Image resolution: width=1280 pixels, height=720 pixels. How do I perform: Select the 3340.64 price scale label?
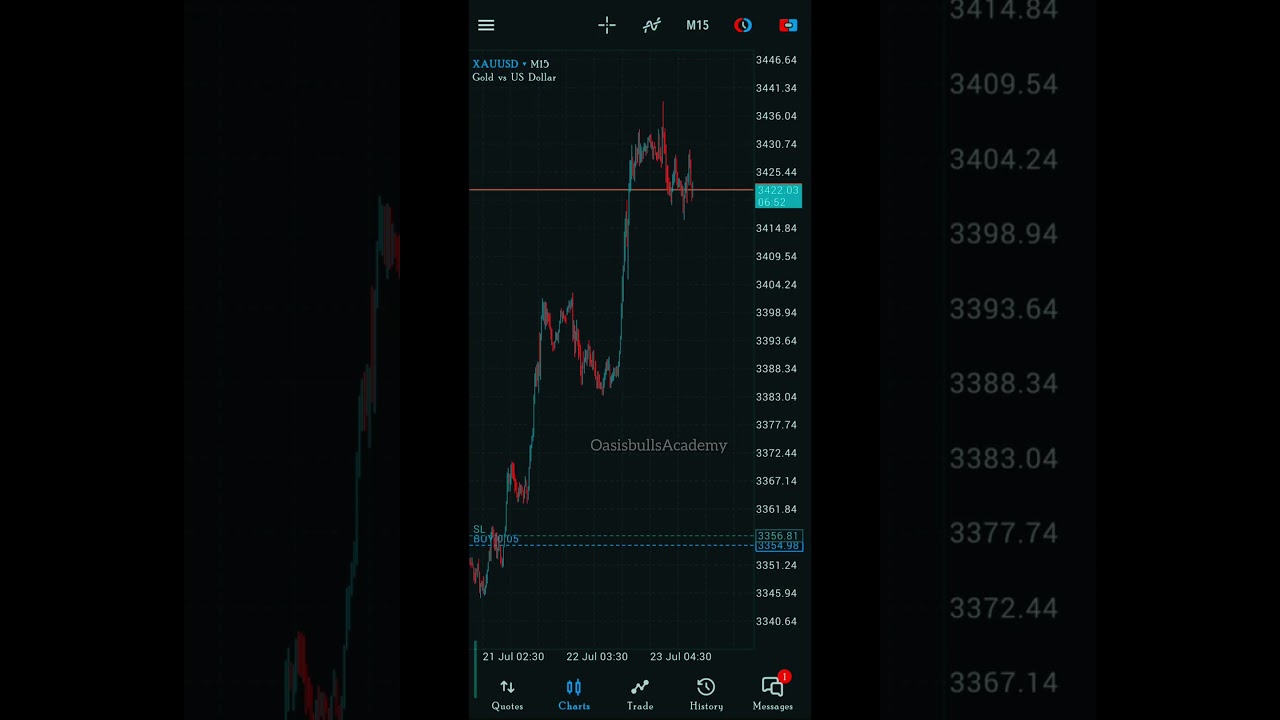coord(777,622)
